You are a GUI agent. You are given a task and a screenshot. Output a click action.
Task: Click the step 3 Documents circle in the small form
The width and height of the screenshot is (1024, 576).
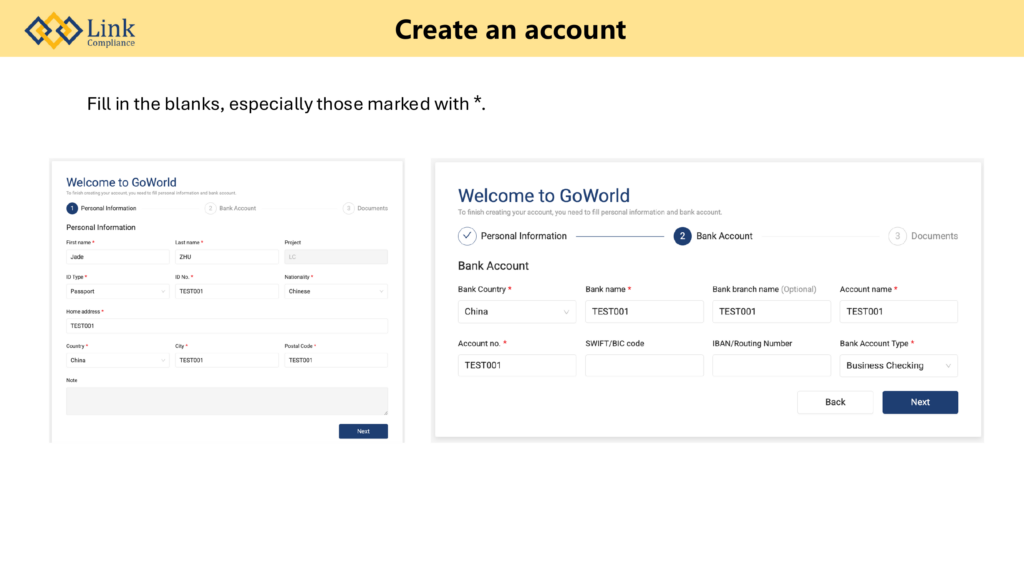348,208
